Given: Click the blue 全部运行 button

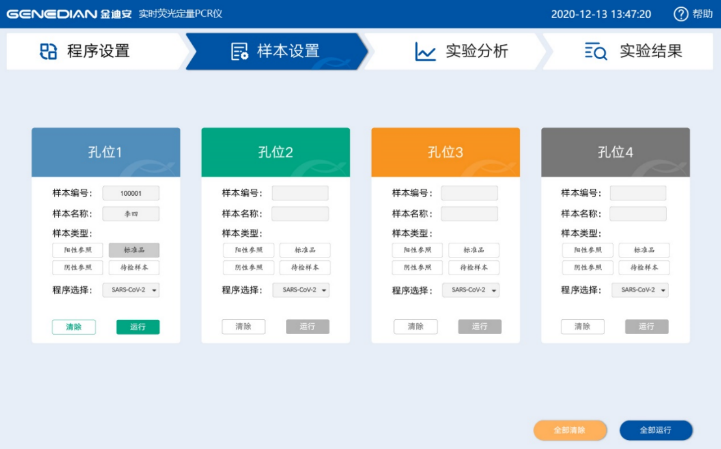Looking at the screenshot, I should pos(656,430).
